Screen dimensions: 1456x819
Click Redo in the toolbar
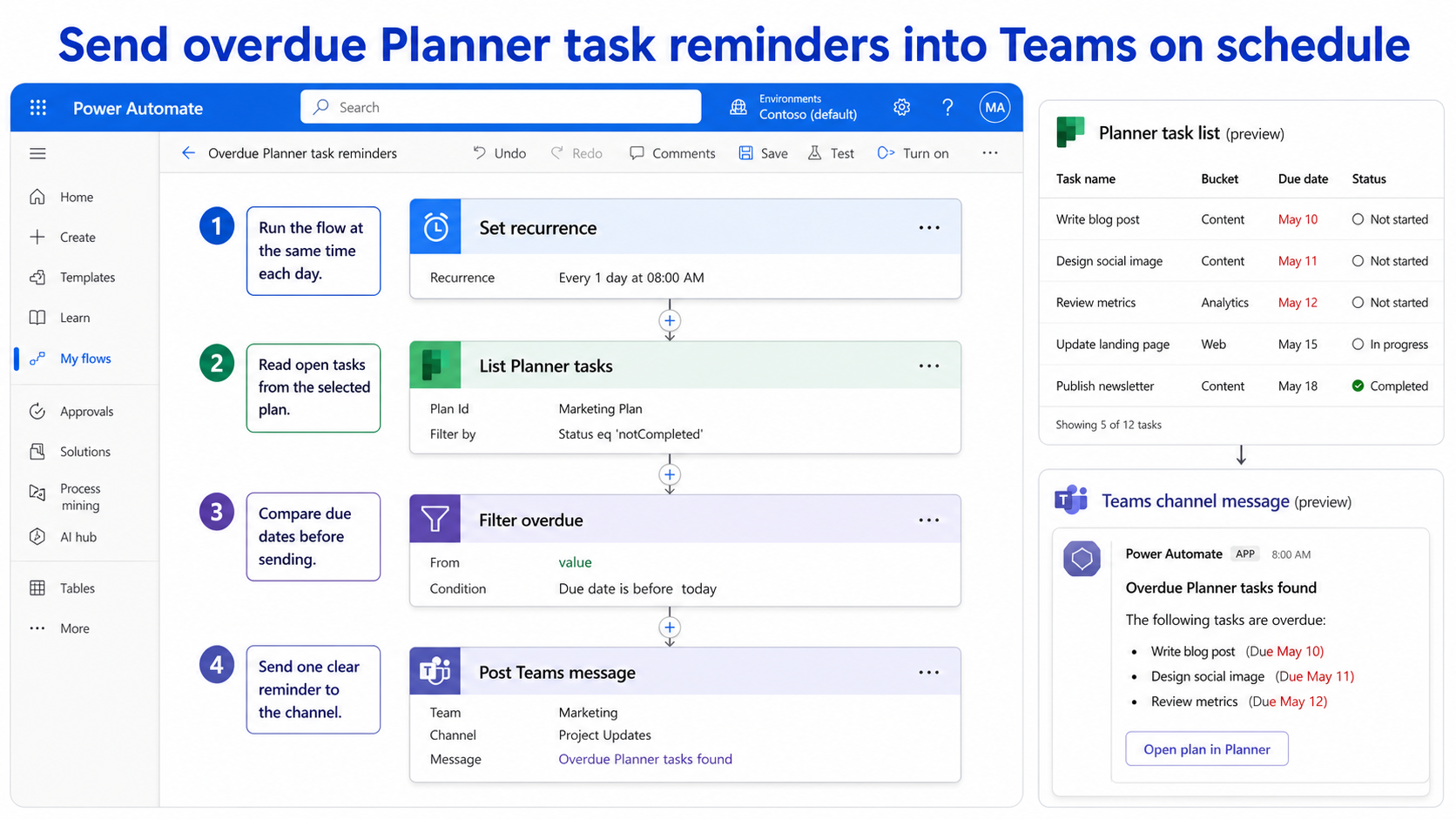(576, 153)
